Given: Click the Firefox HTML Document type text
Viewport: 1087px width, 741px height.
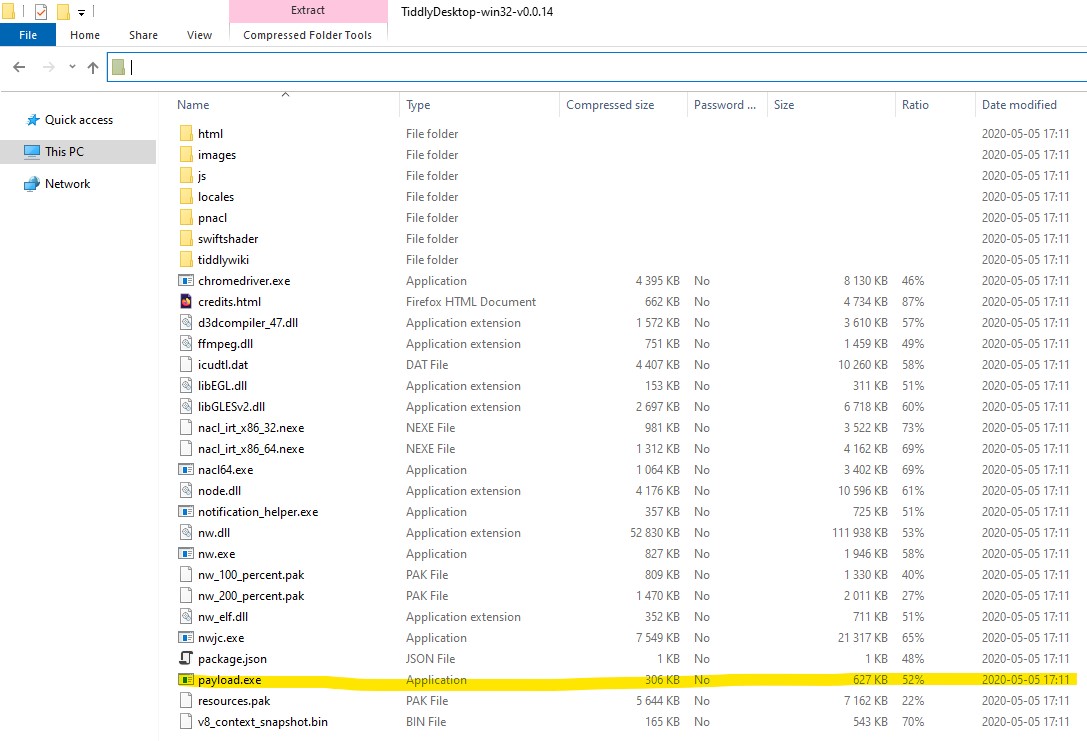Looking at the screenshot, I should [471, 302].
